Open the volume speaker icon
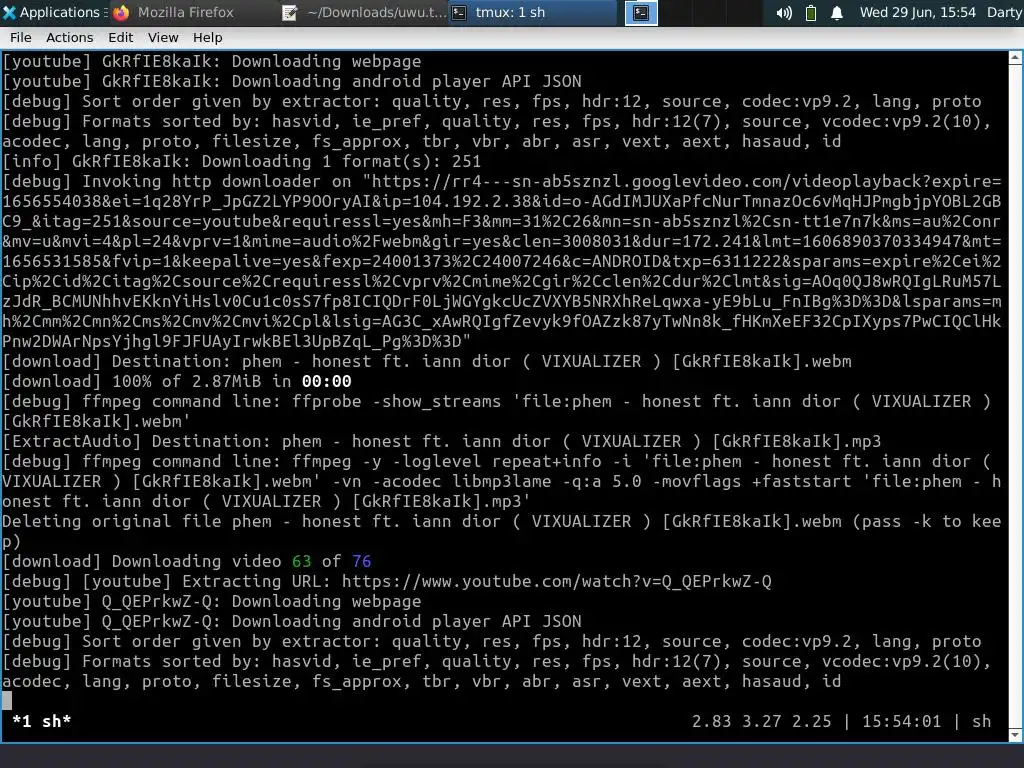This screenshot has height=768, width=1024. (x=784, y=13)
